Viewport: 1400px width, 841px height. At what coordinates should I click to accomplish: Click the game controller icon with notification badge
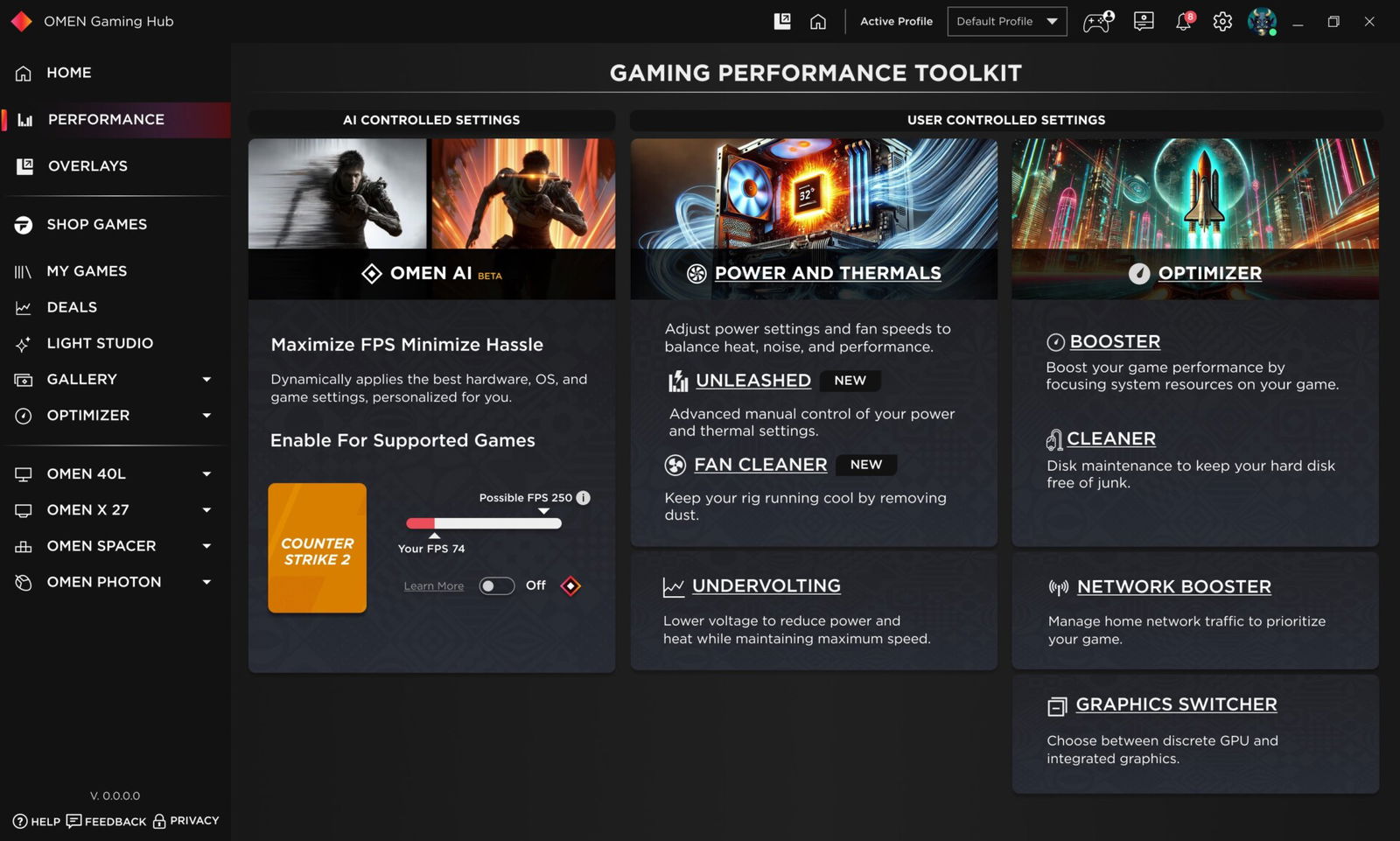(x=1097, y=21)
